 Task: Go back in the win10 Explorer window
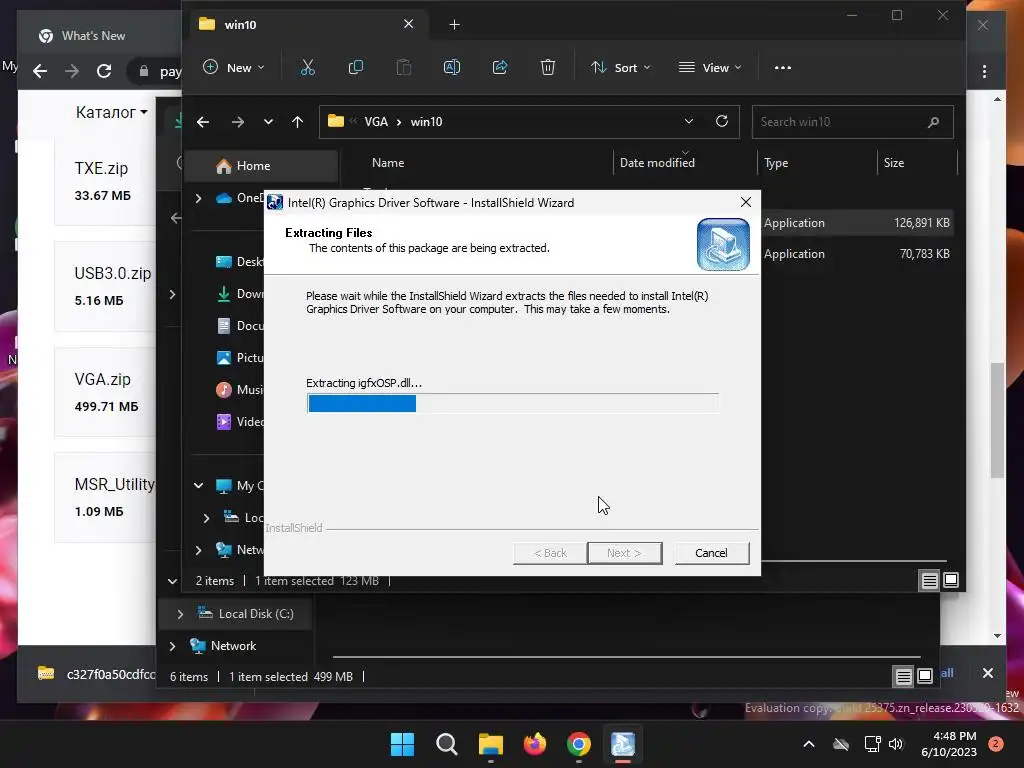[x=203, y=122]
